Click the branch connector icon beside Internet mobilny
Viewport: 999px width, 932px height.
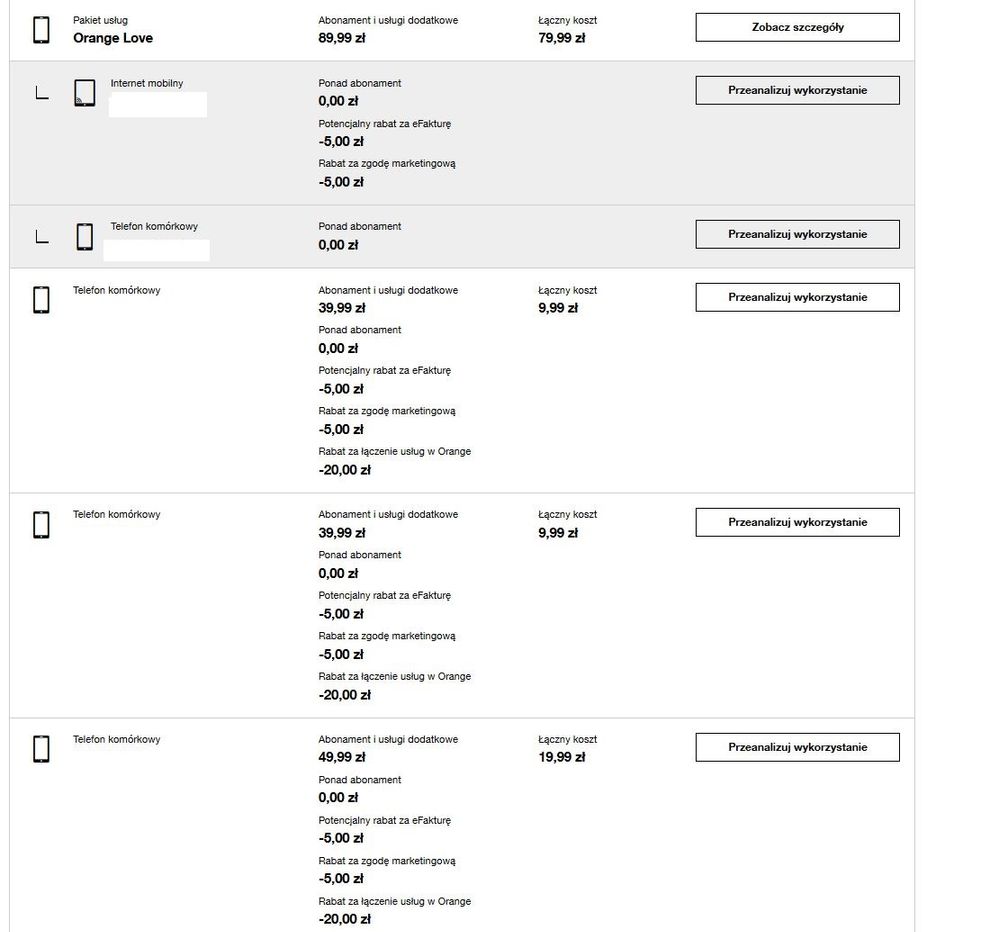(41, 96)
